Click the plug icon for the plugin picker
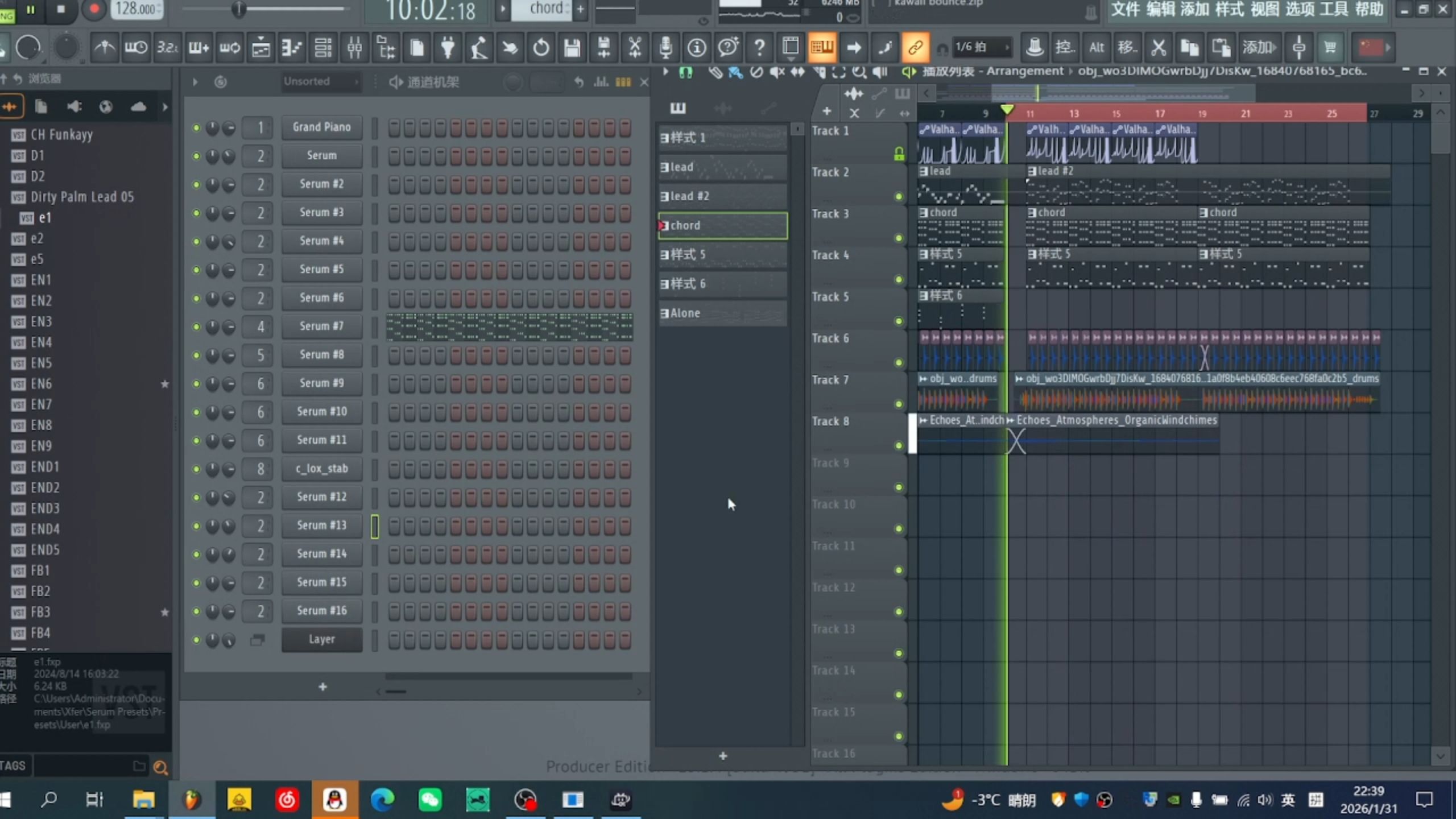1456x819 pixels. pos(448,48)
